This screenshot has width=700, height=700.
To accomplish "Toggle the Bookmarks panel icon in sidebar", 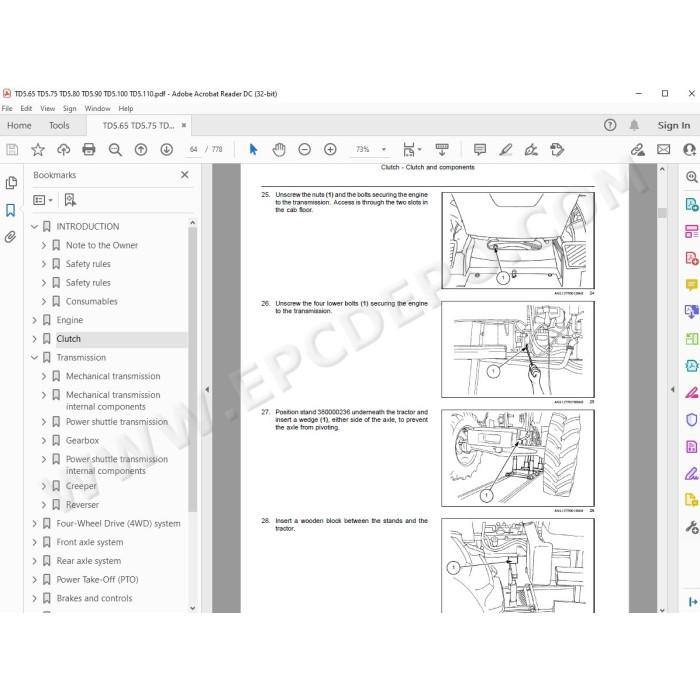I will (11, 210).
